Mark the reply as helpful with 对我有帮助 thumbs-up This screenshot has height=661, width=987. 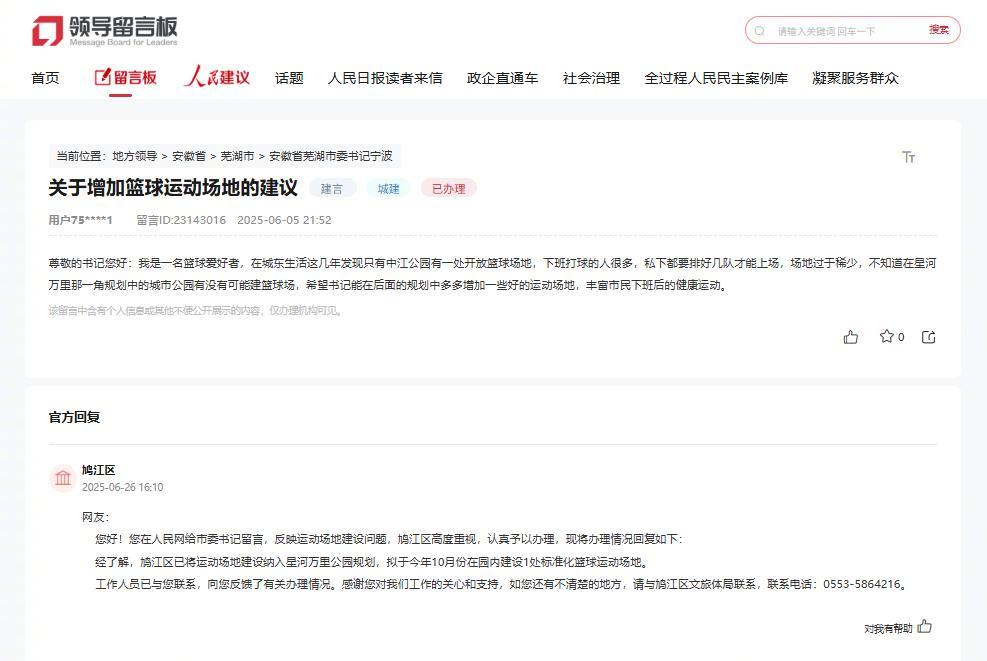point(924,626)
